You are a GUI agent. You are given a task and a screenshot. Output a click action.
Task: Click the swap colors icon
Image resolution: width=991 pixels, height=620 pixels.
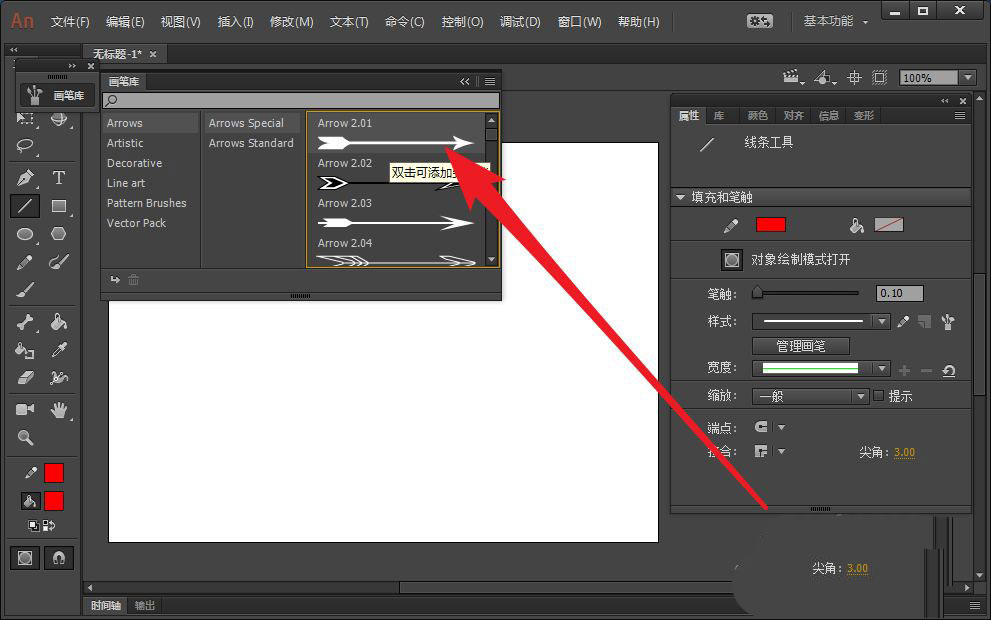(49, 525)
